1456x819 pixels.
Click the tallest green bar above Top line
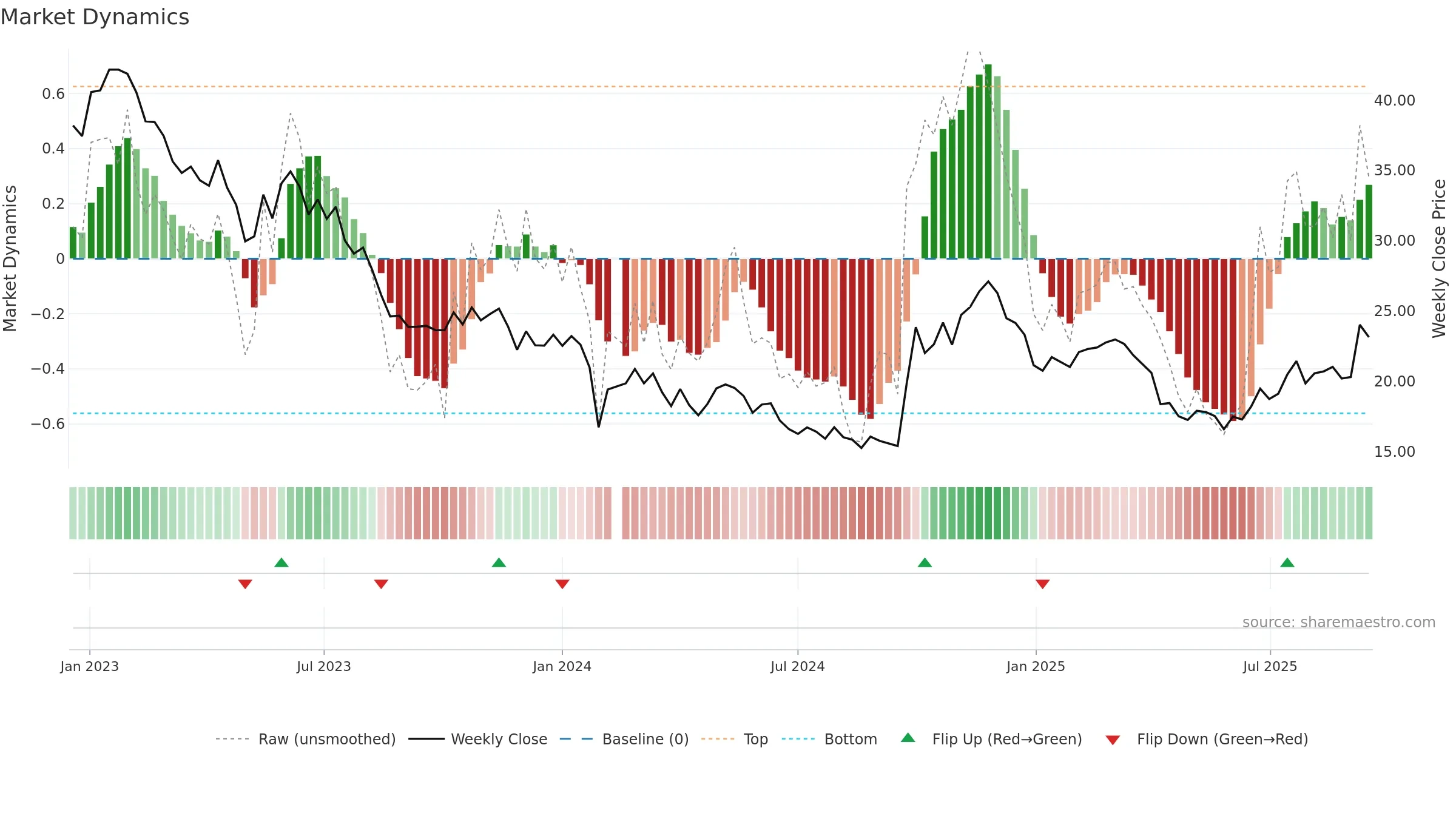[x=988, y=161]
